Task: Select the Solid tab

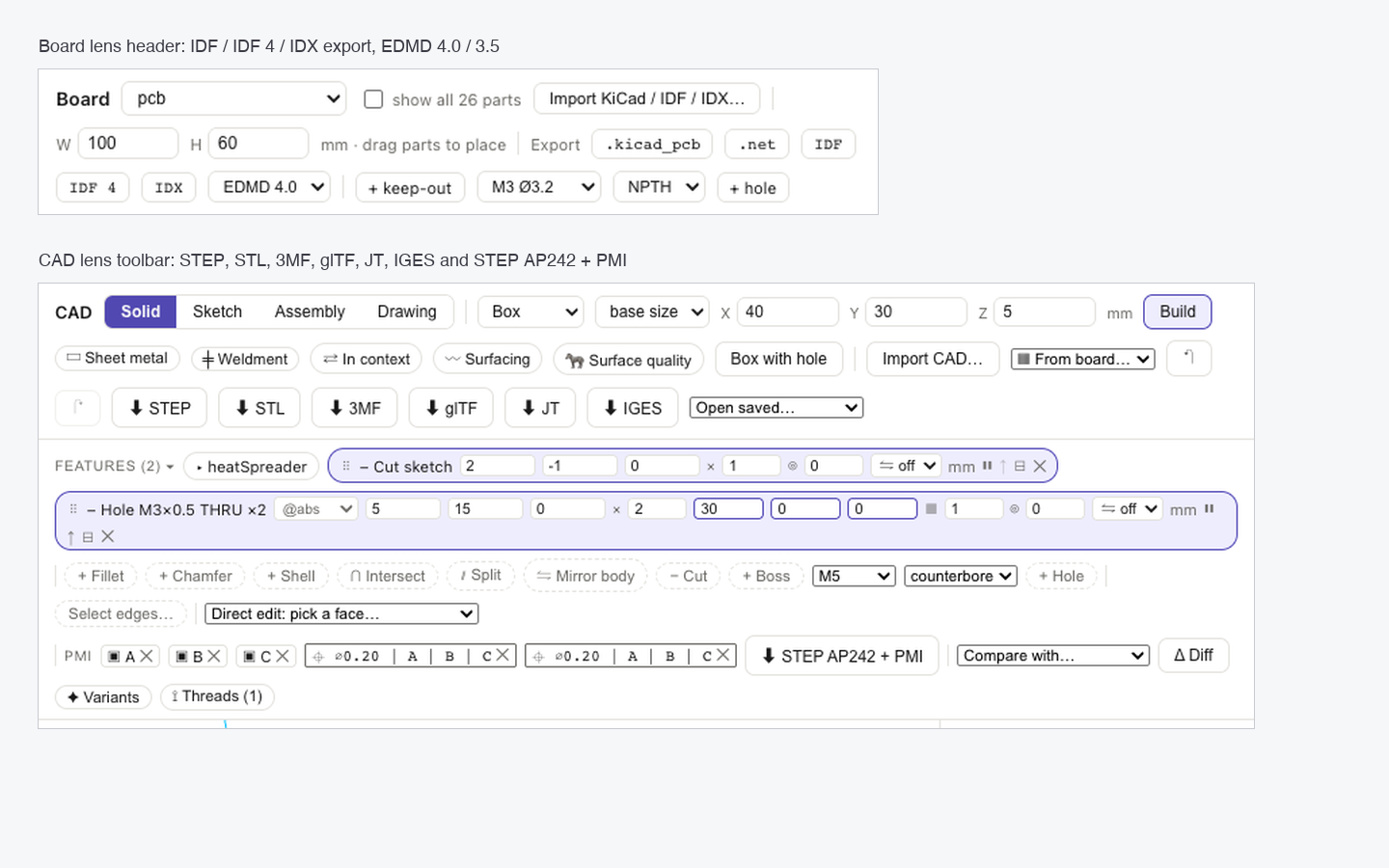Action: 141,312
